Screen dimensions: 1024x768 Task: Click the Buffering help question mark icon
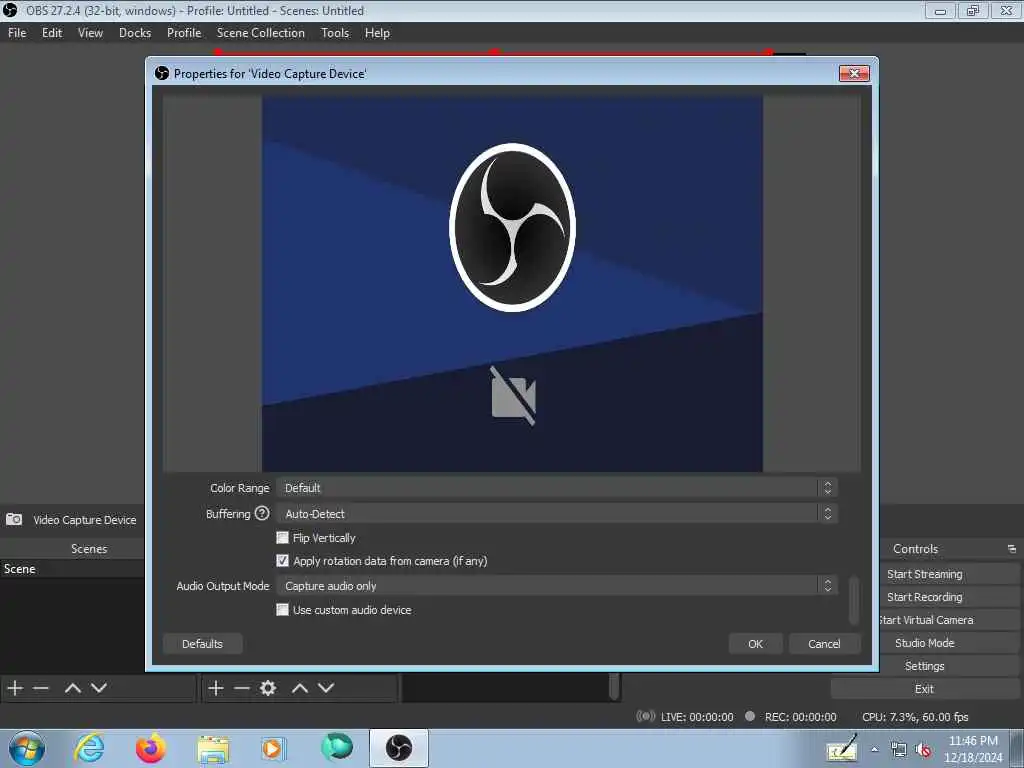pyautogui.click(x=262, y=513)
